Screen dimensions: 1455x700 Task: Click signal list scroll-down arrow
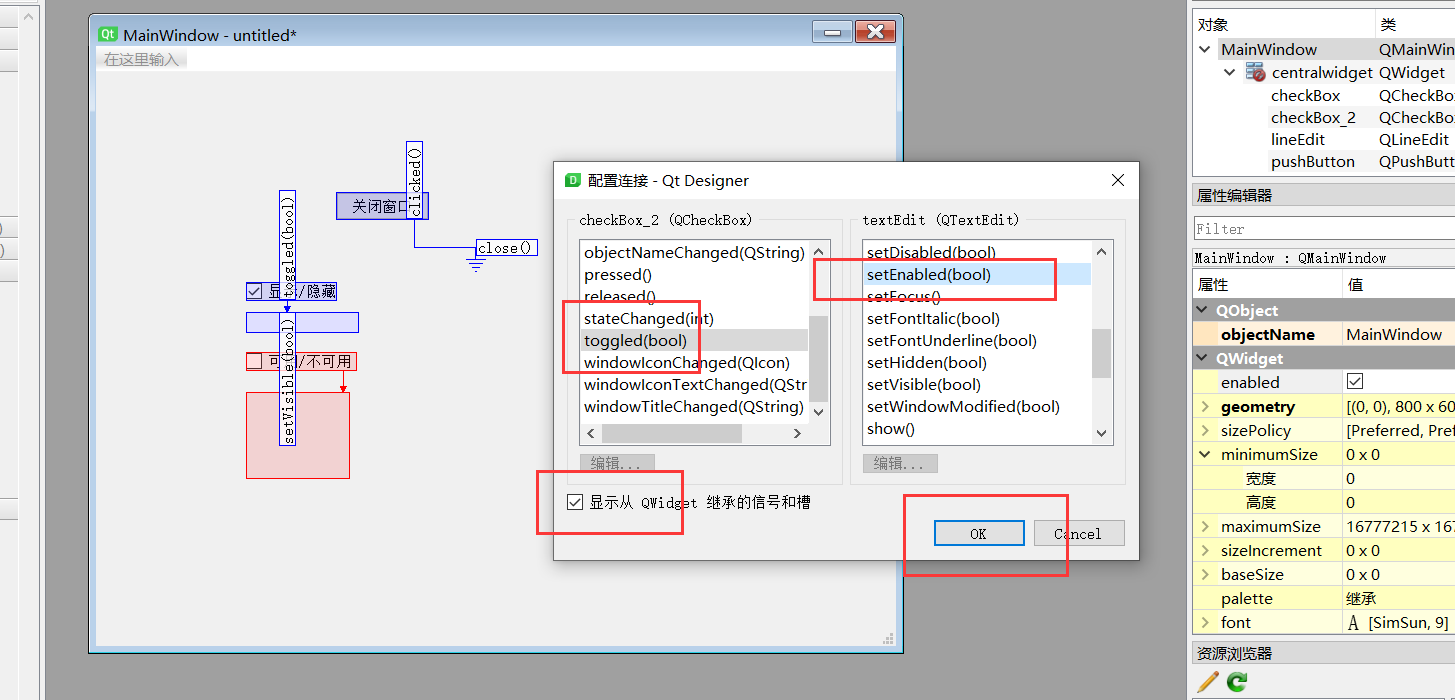point(819,412)
